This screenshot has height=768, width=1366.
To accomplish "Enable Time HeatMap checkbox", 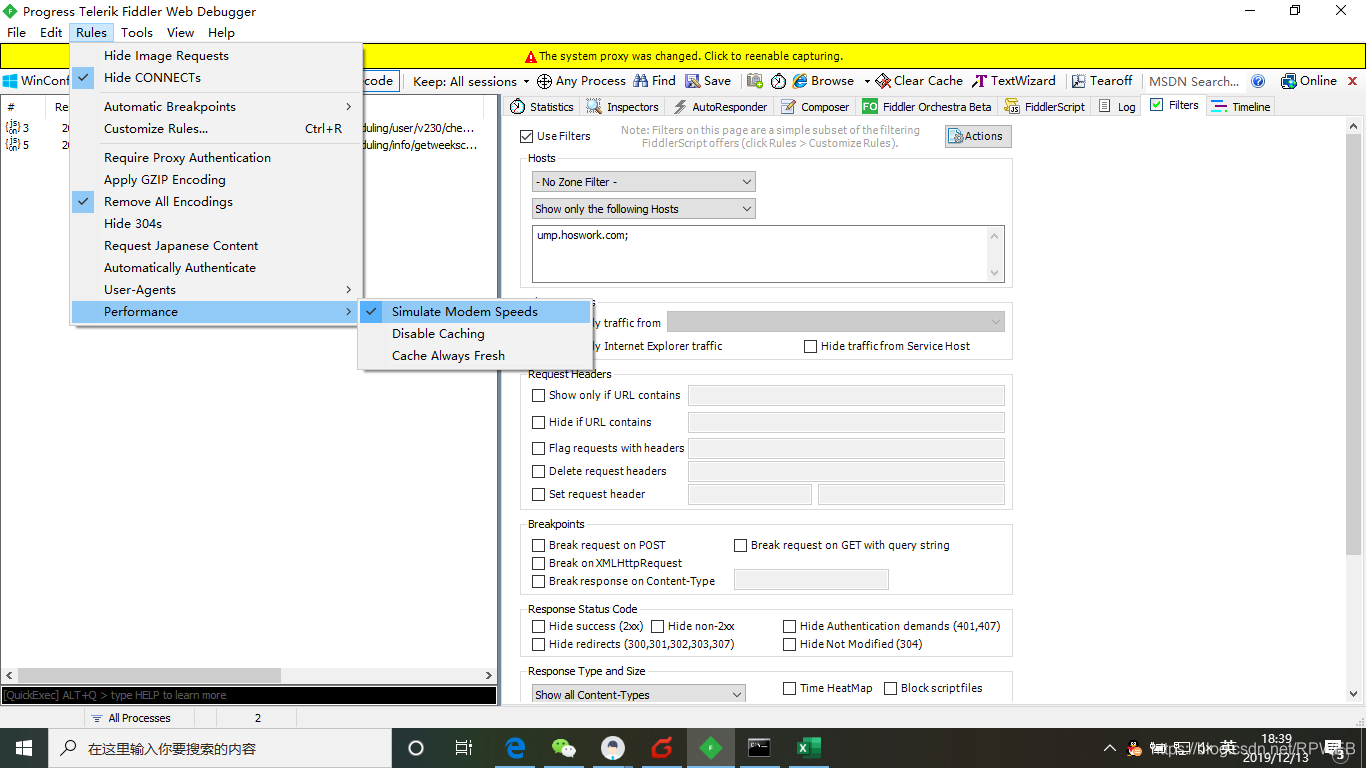I will click(x=790, y=688).
